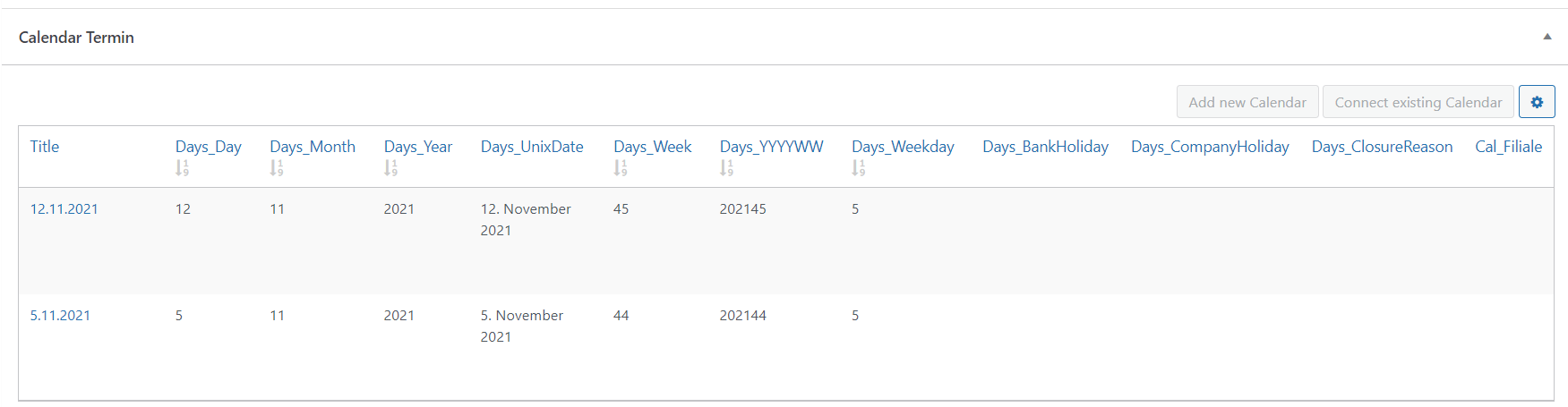Click sort icon under Days_Day
This screenshot has height=407, width=1568.
[x=182, y=167]
